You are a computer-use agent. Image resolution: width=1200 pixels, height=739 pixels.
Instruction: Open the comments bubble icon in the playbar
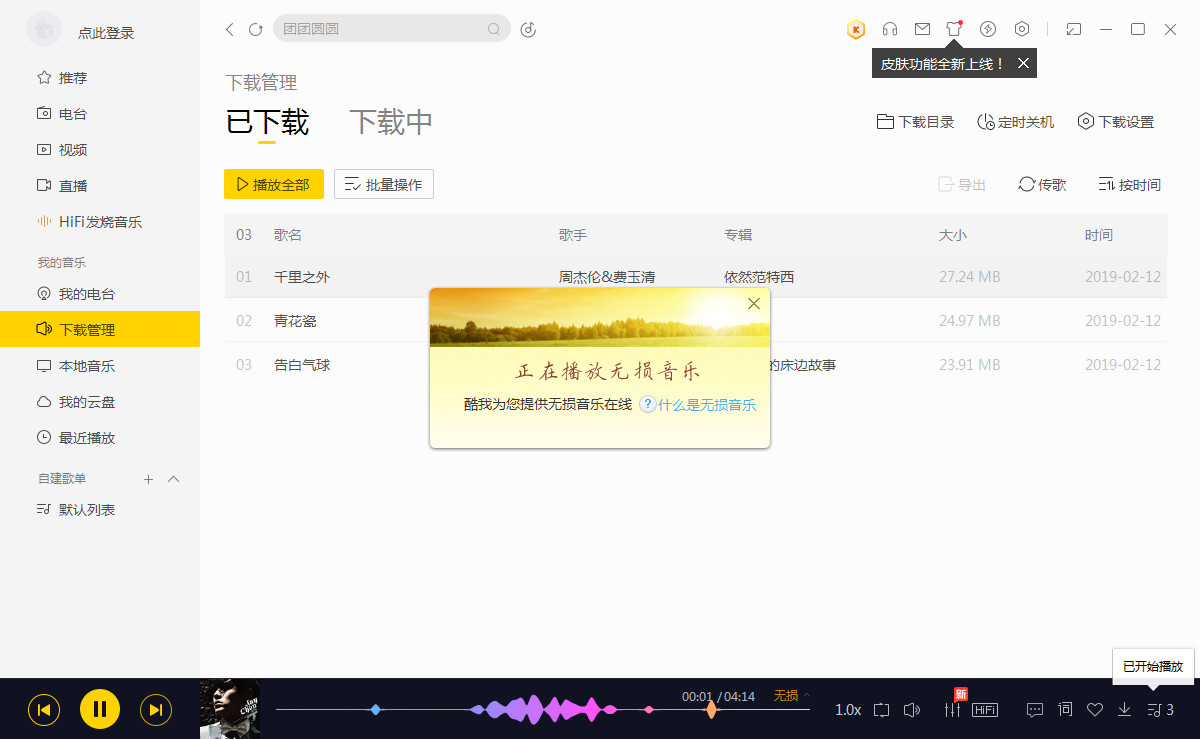pyautogui.click(x=1034, y=709)
